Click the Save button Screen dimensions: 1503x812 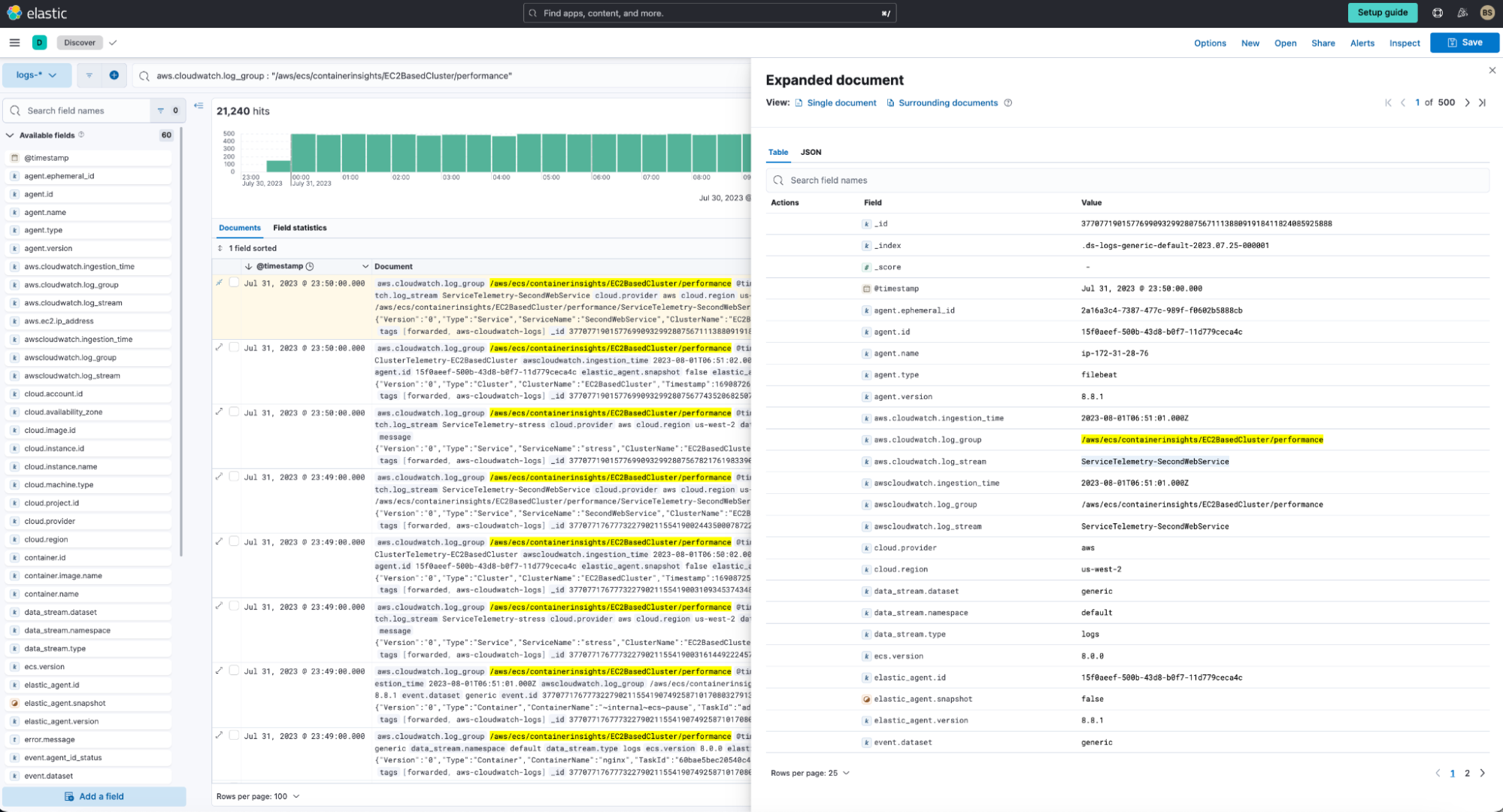coord(1464,43)
